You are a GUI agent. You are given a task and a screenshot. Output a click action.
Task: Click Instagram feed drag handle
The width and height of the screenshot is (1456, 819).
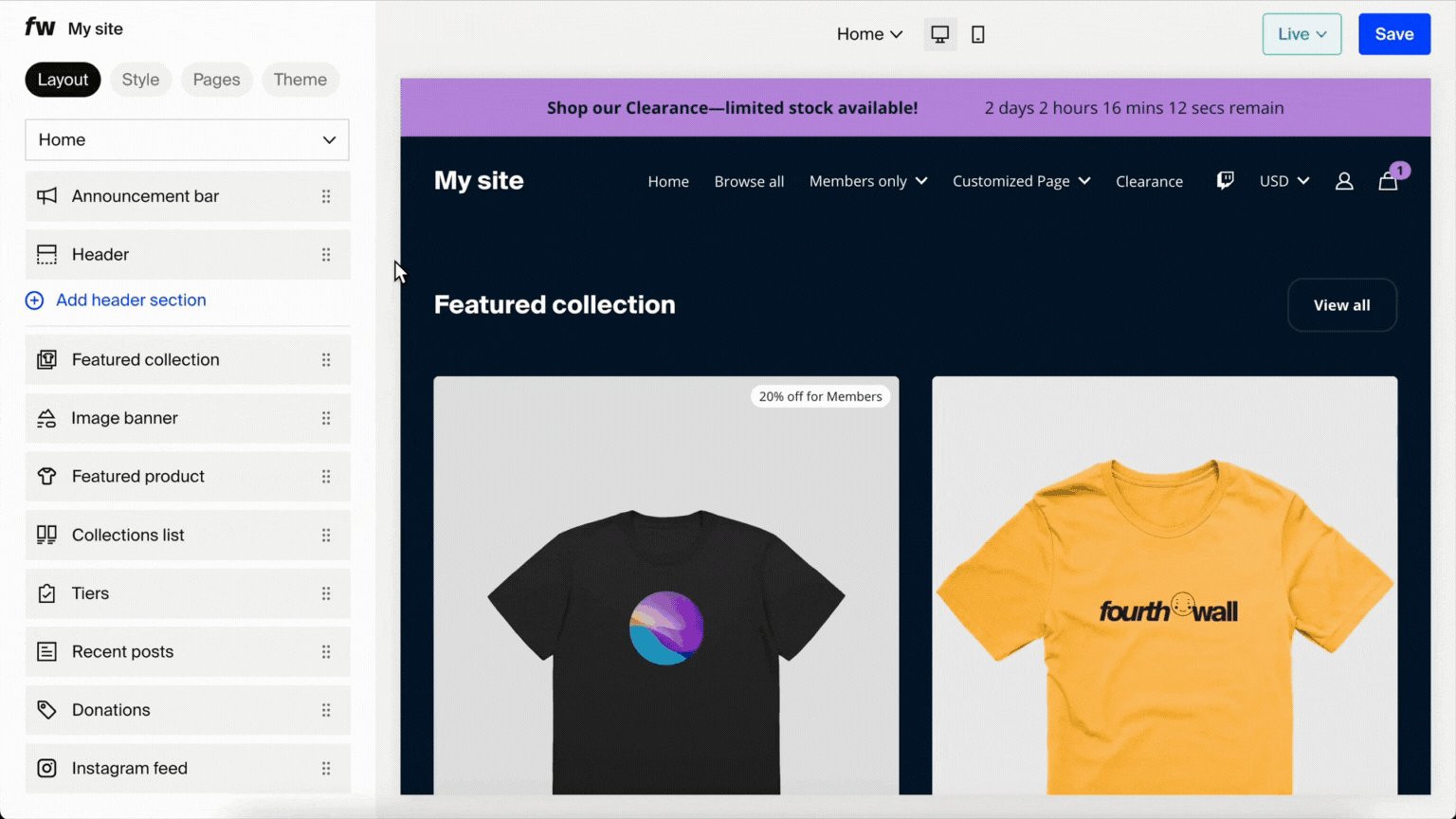click(x=326, y=769)
